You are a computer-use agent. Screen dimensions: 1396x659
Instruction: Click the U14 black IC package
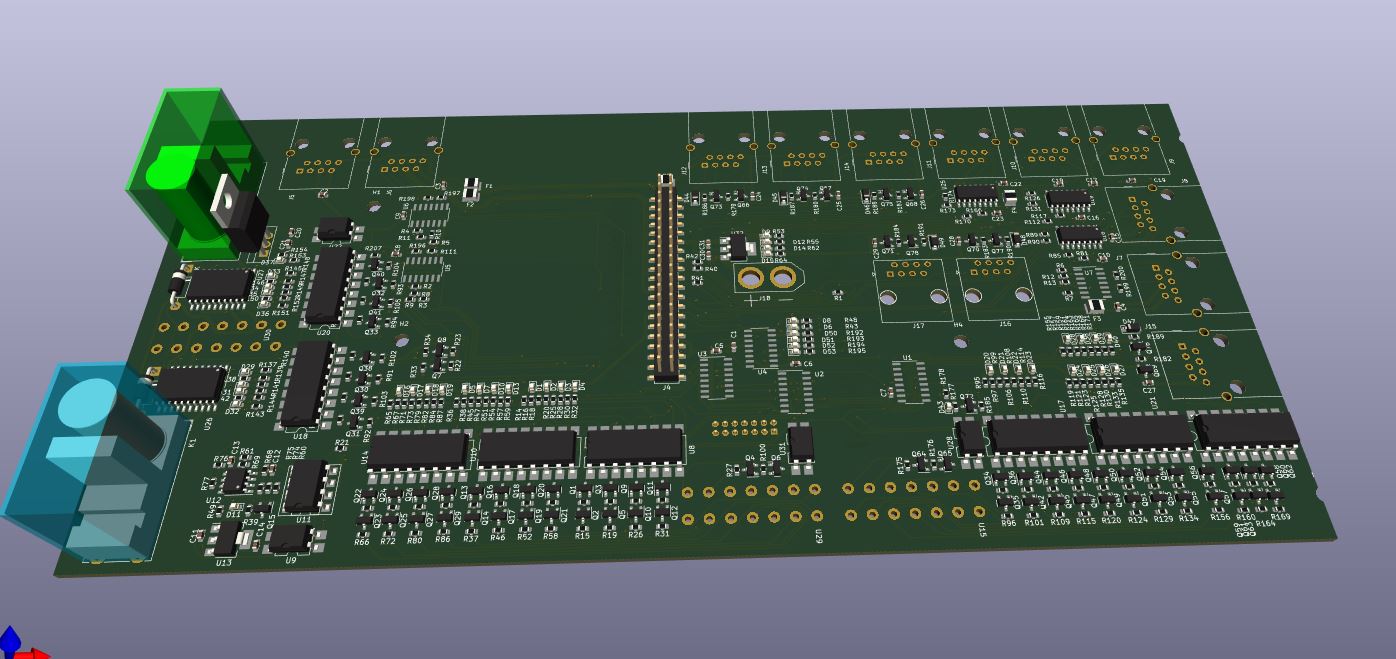coord(418,449)
